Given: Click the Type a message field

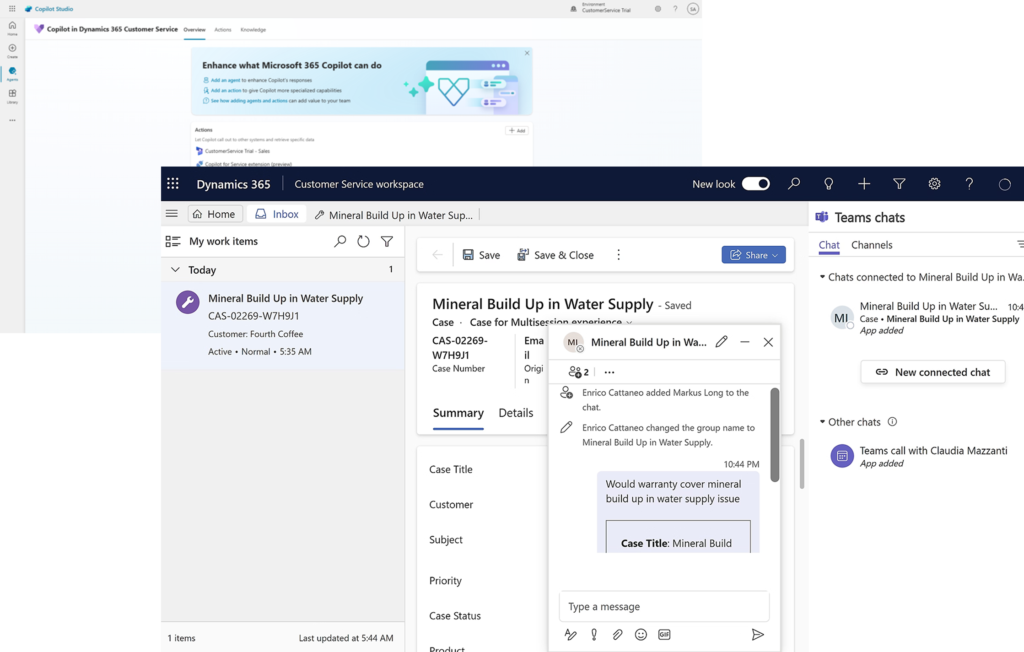Looking at the screenshot, I should [x=663, y=607].
